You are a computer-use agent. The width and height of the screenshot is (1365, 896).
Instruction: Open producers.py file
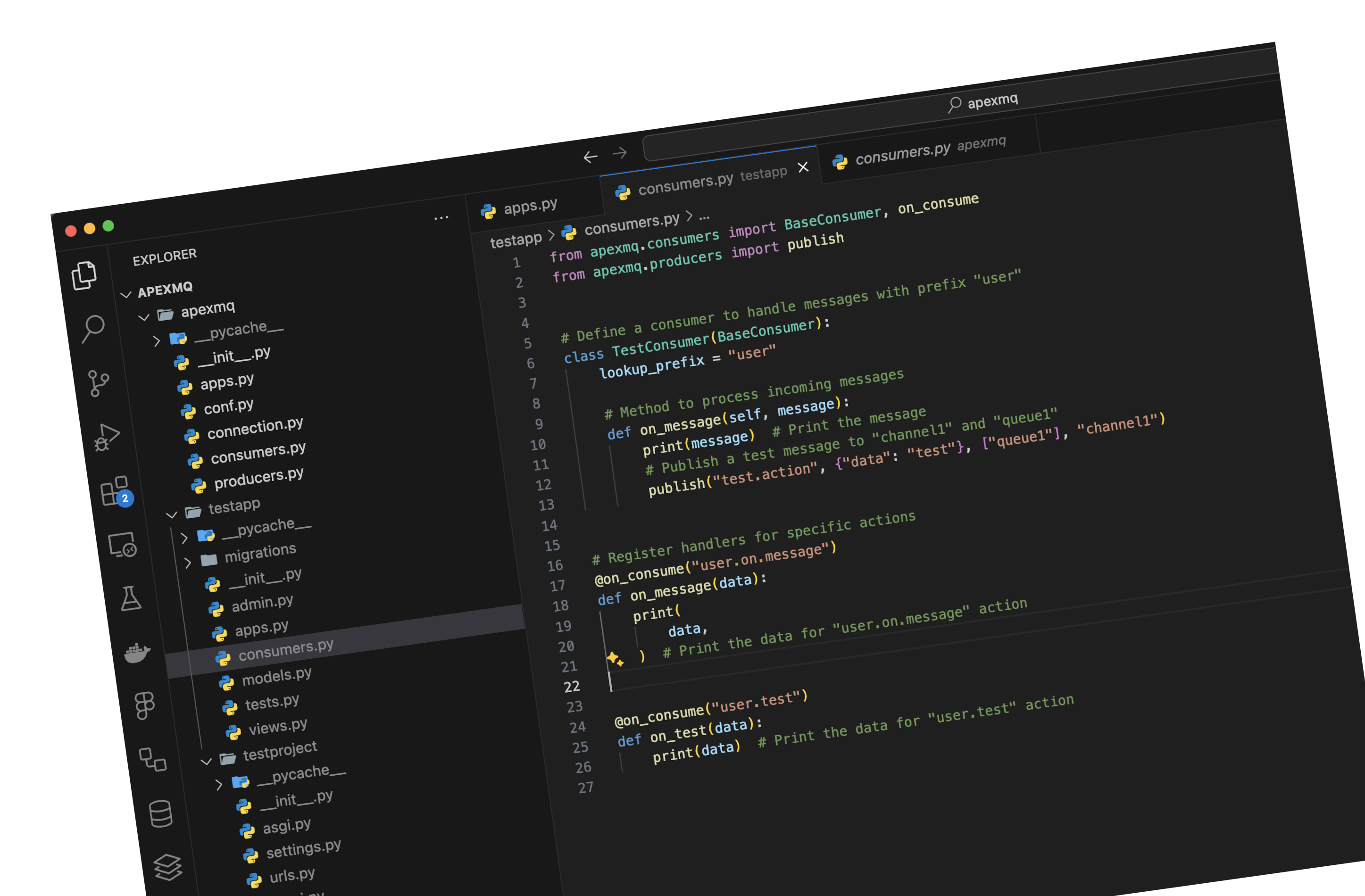click(x=258, y=478)
